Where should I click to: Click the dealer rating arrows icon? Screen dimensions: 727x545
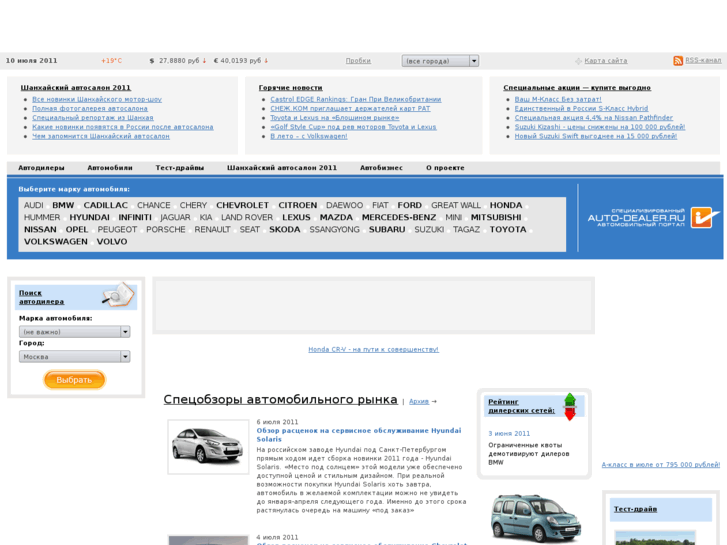570,407
